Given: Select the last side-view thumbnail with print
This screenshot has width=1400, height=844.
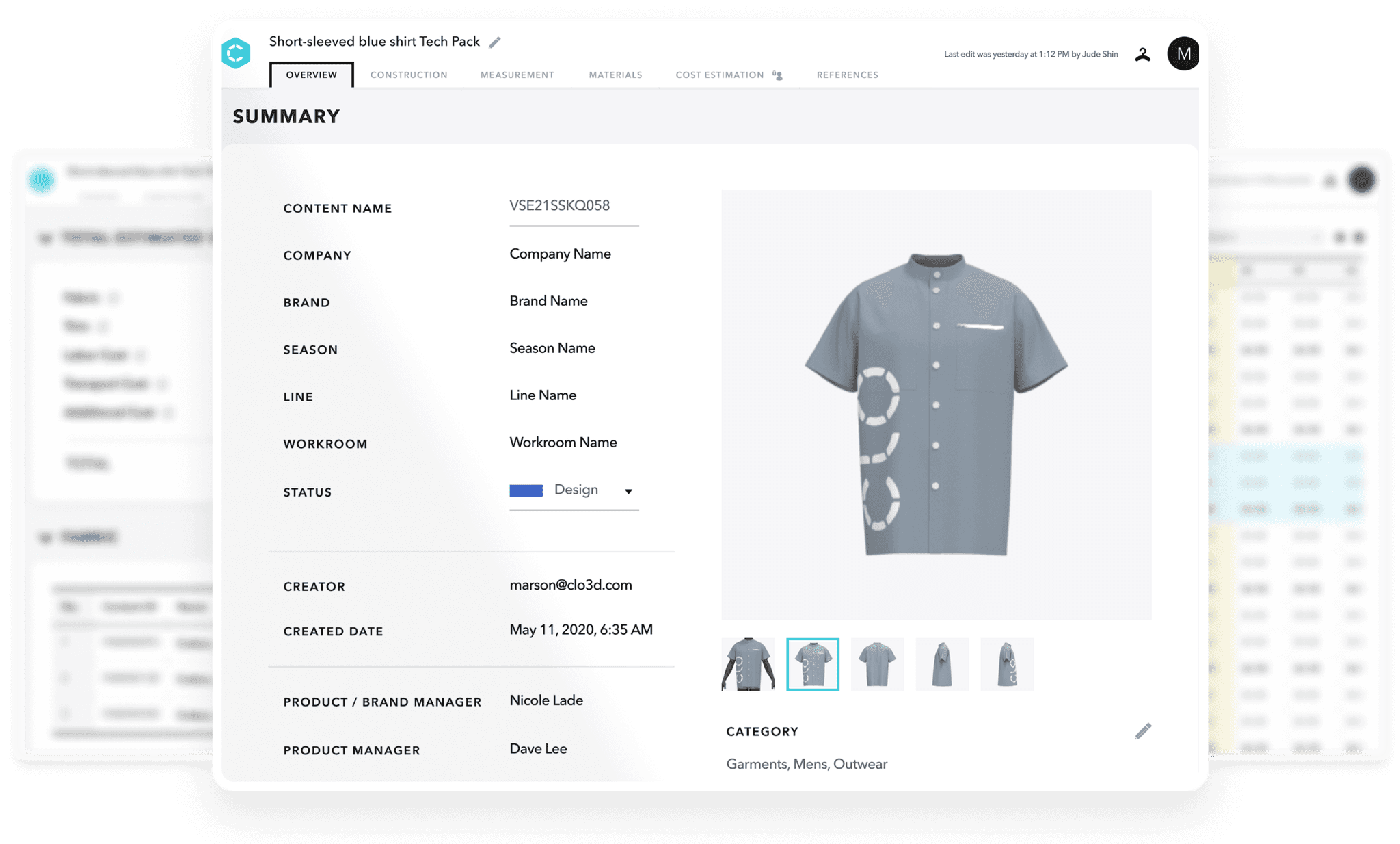Looking at the screenshot, I should (x=1006, y=664).
